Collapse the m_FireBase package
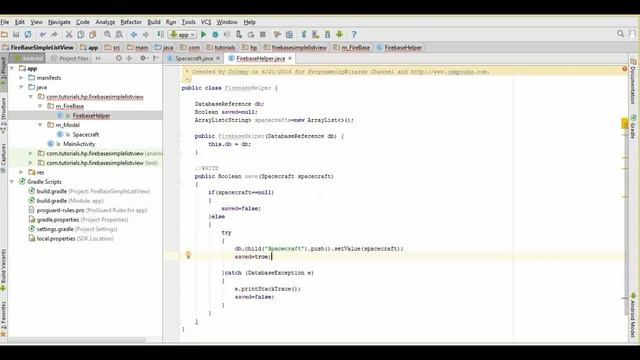The image size is (640, 360). tap(40, 106)
